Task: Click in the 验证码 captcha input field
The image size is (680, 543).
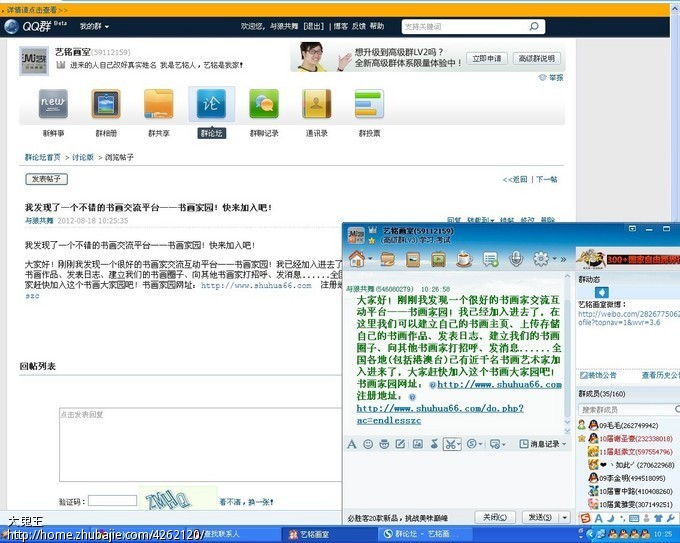Action: (x=113, y=500)
